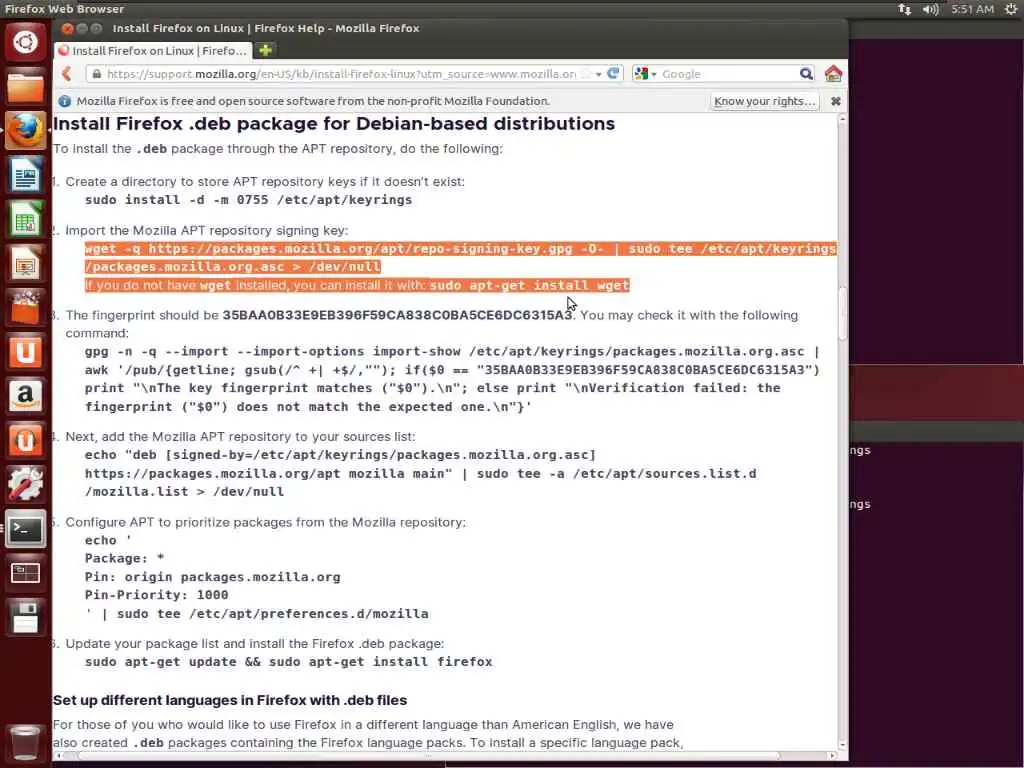This screenshot has height=768, width=1024.
Task: Reload the page with the refresh icon
Action: click(x=613, y=74)
